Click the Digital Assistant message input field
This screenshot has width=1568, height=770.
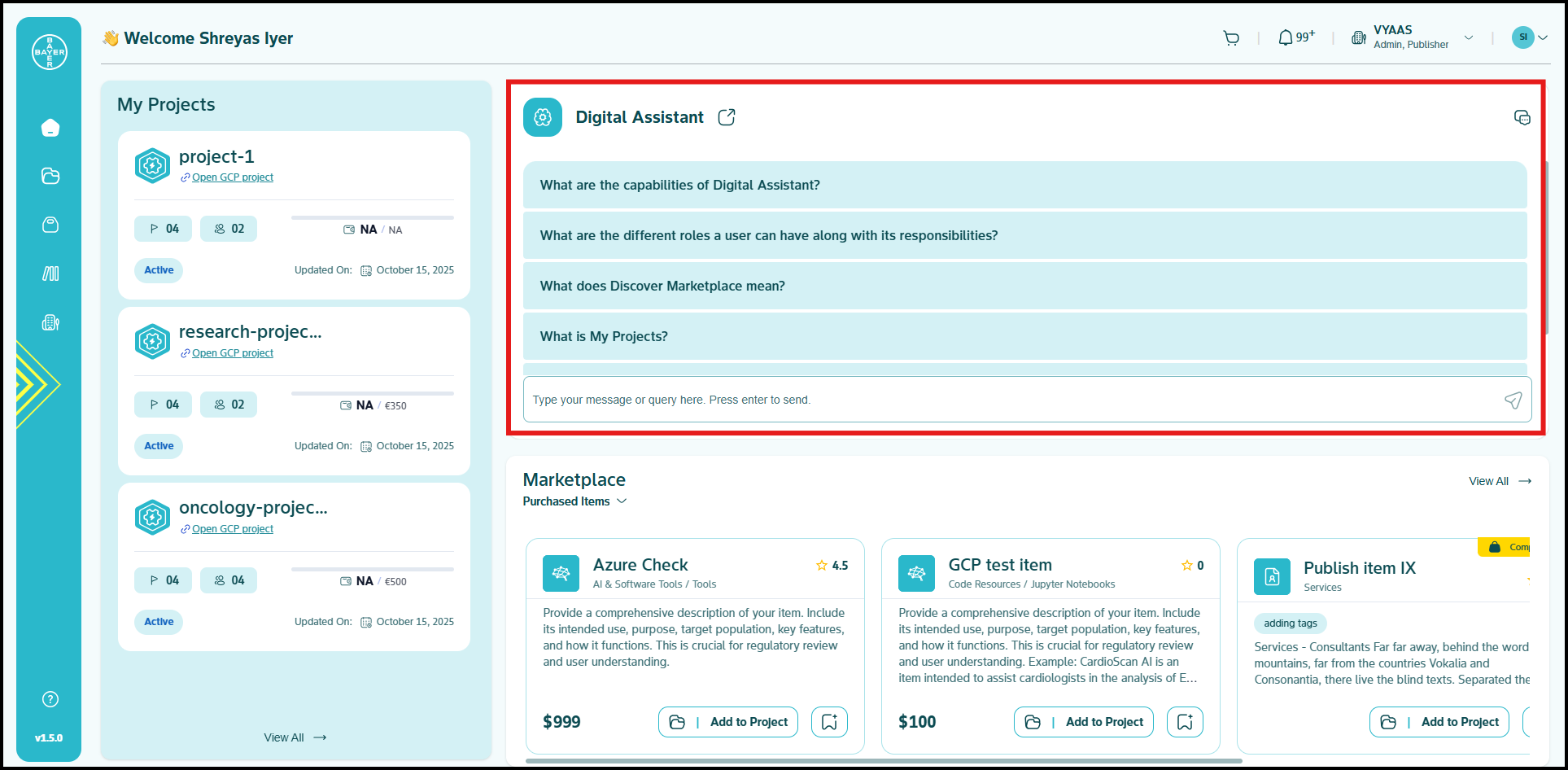tap(1009, 400)
